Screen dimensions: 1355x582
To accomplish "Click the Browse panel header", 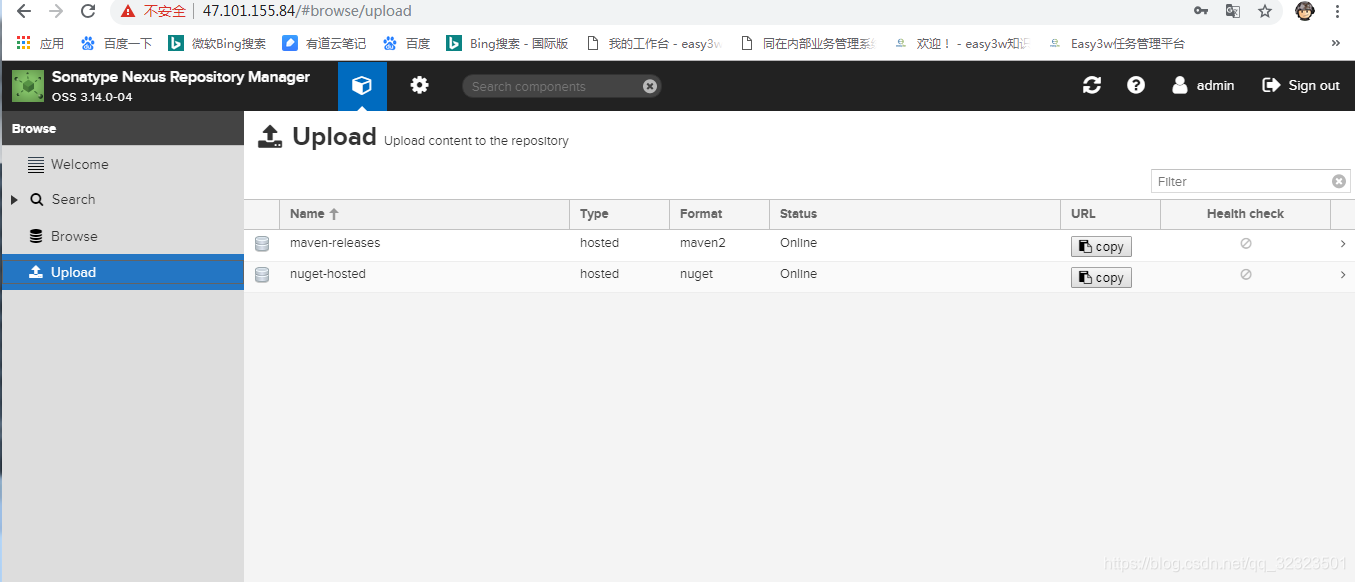I will point(122,128).
